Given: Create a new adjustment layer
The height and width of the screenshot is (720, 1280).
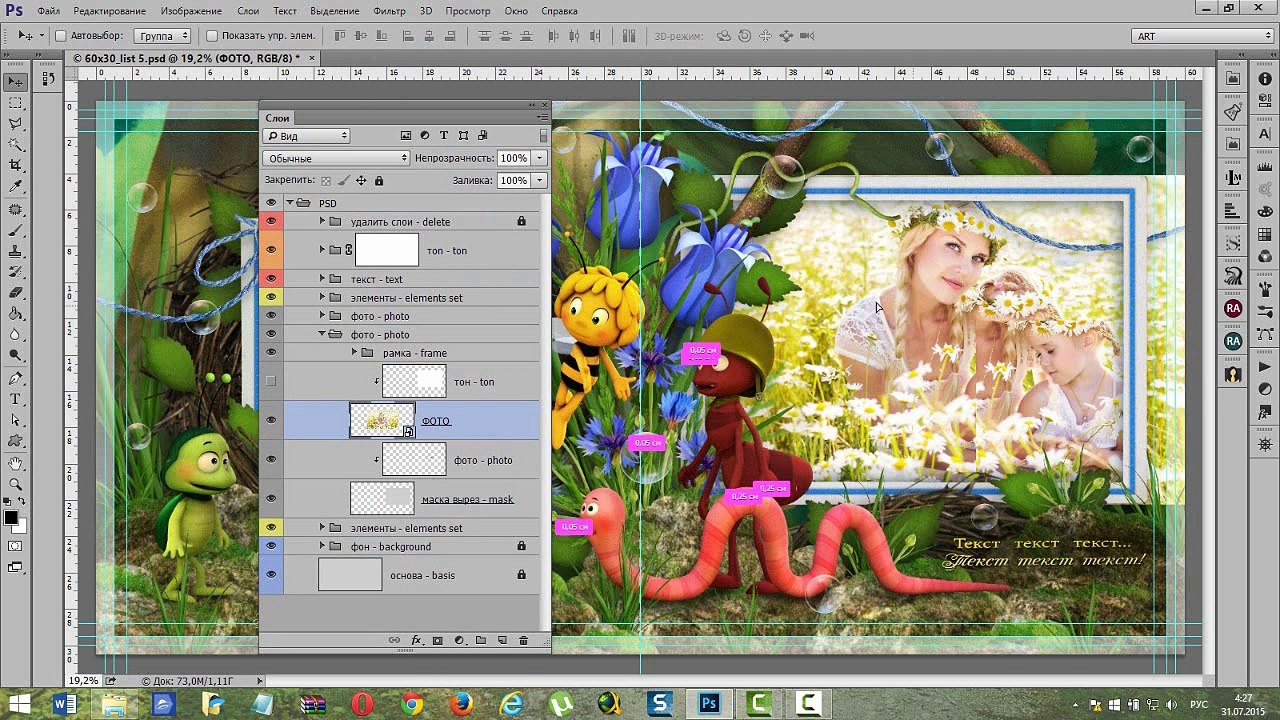Looking at the screenshot, I should click(460, 641).
